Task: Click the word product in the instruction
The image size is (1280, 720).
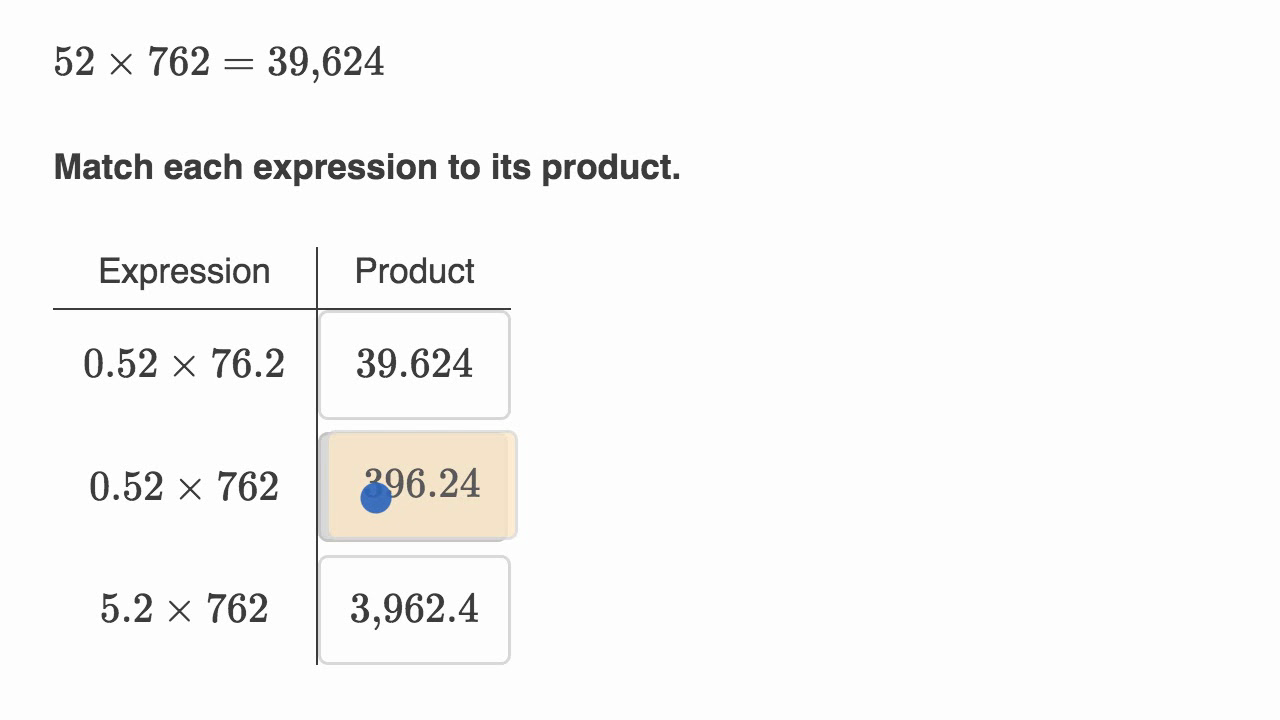Action: click(x=610, y=167)
